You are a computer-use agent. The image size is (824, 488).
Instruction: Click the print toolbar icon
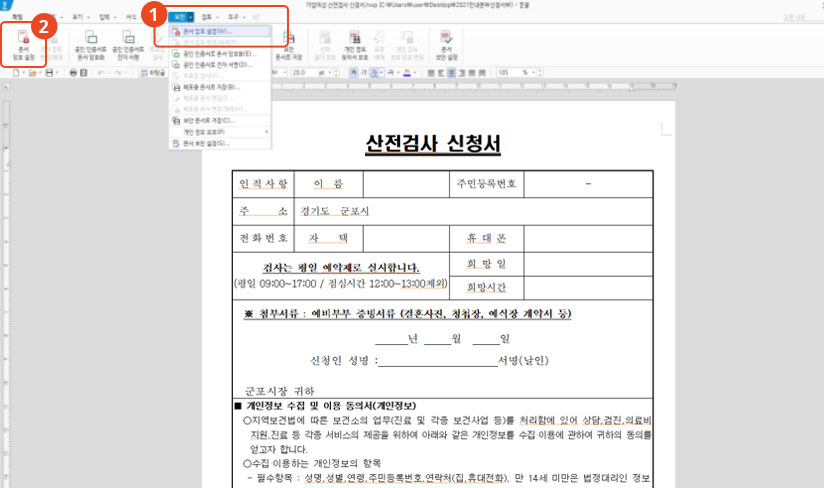(x=73, y=72)
